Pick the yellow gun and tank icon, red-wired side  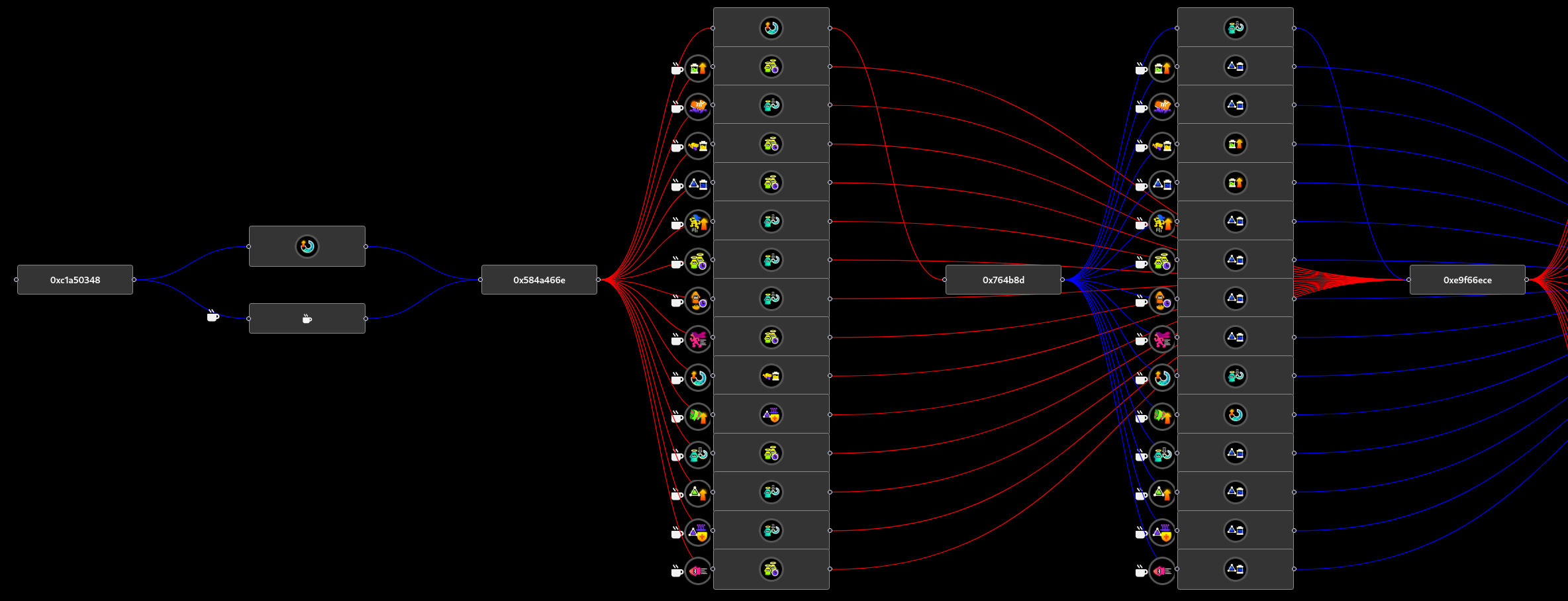coord(698,145)
